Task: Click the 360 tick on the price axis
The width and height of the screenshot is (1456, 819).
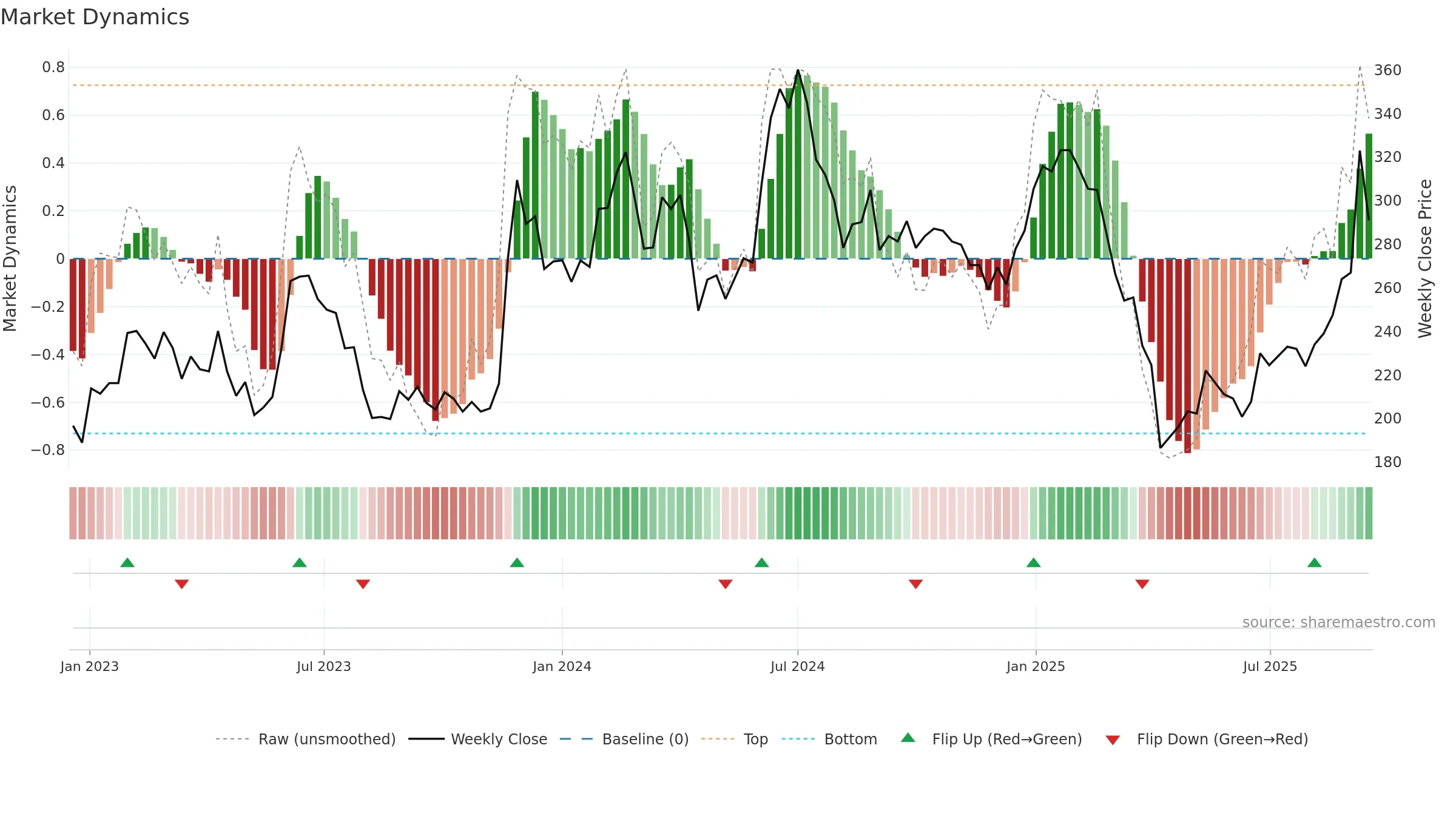Action: 1388,70
